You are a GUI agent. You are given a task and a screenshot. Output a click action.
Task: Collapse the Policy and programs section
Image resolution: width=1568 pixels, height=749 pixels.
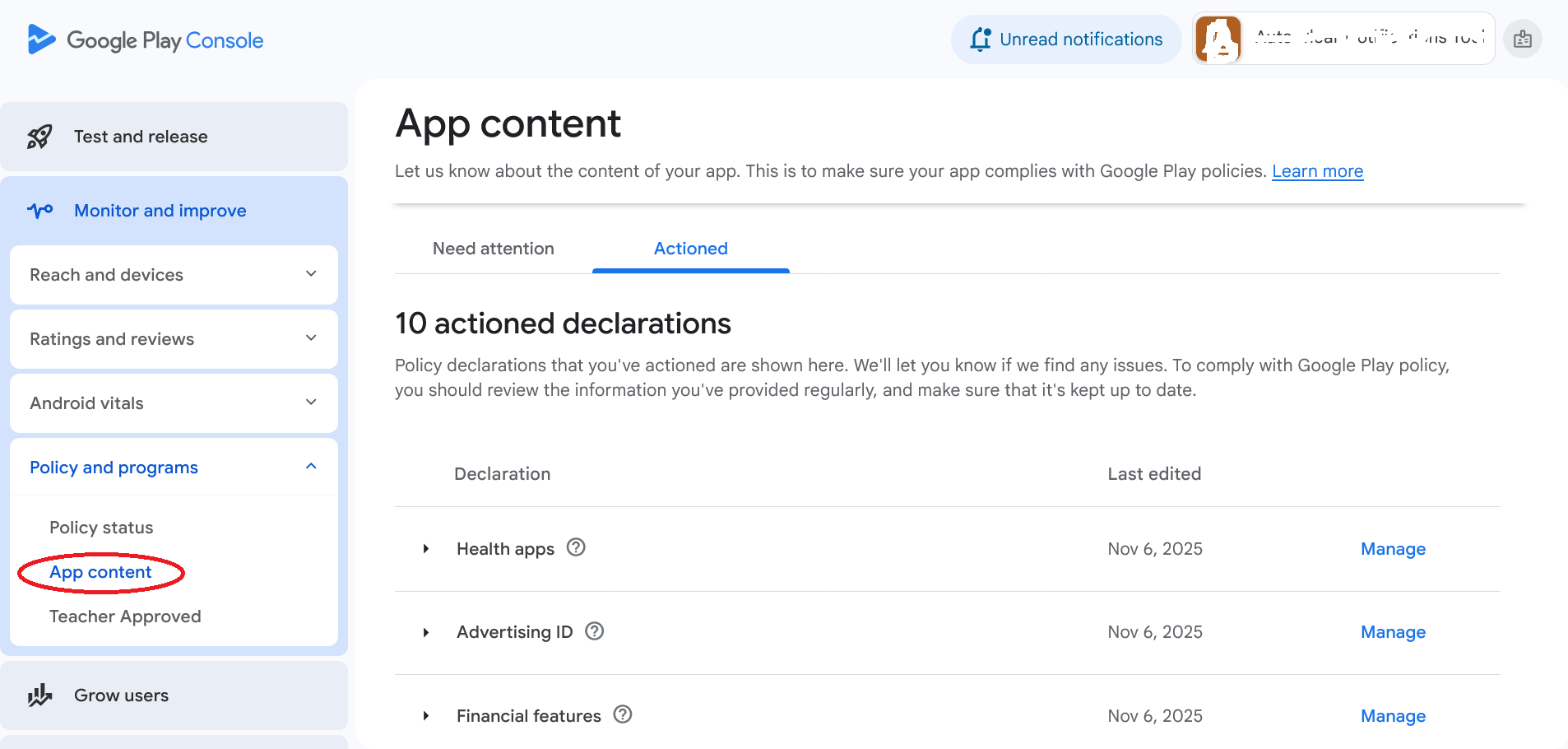pyautogui.click(x=311, y=467)
